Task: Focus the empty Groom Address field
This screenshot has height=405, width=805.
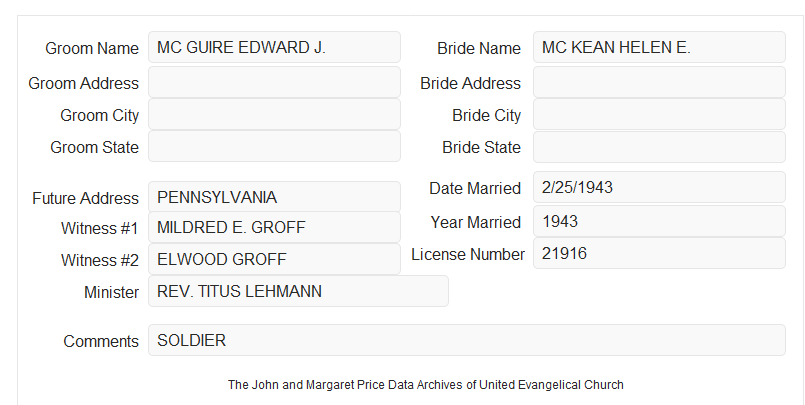Action: 274,82
